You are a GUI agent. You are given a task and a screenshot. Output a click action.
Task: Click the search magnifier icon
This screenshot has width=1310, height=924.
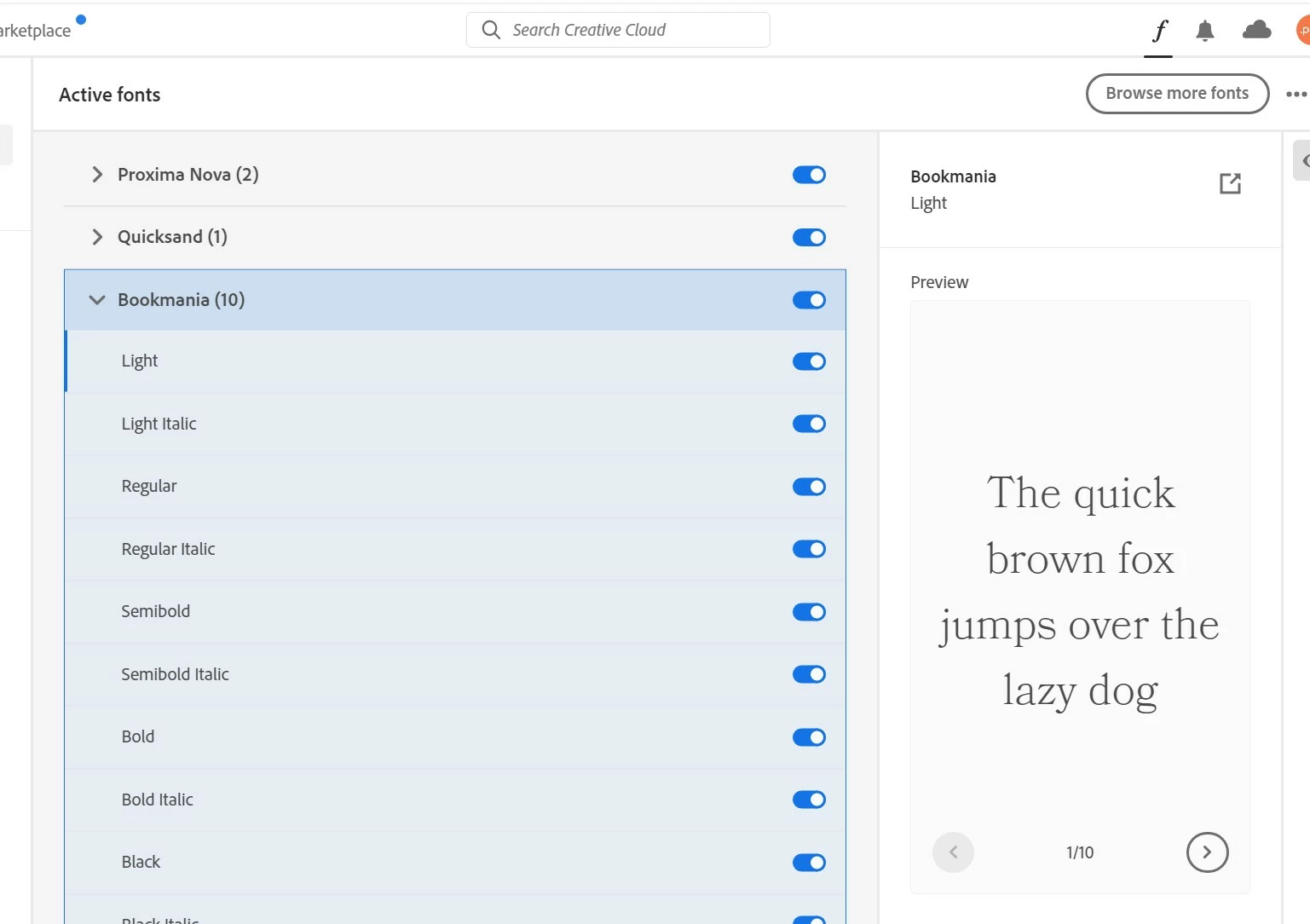[x=491, y=30]
